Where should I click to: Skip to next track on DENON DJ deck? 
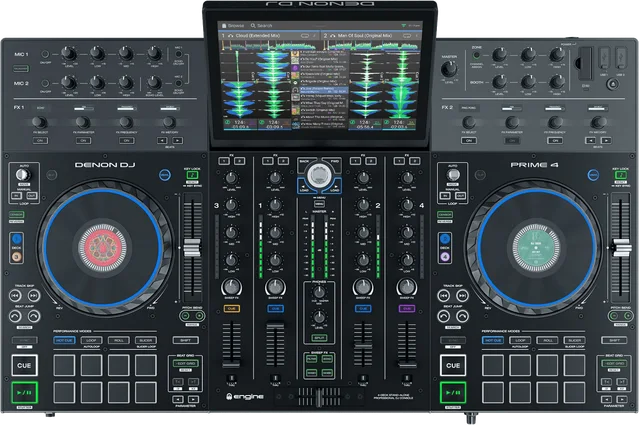click(33, 295)
